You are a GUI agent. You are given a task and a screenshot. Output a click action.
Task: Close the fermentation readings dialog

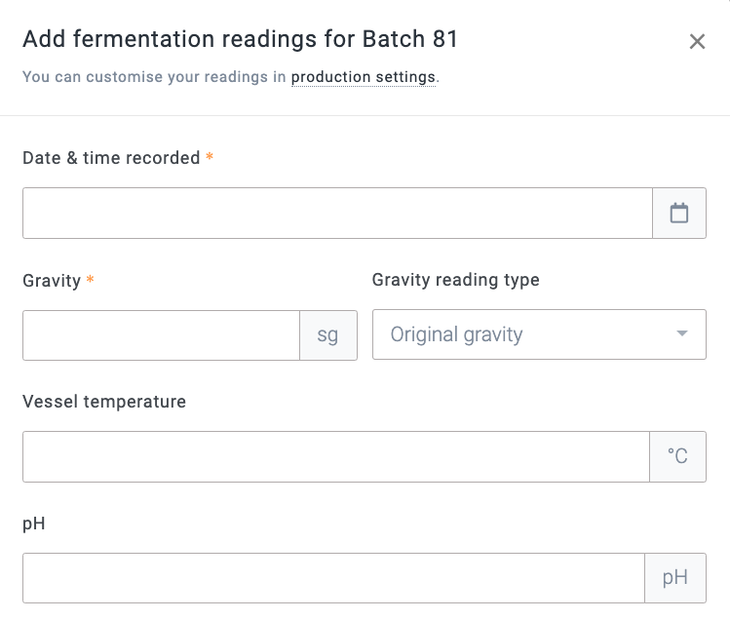697,41
